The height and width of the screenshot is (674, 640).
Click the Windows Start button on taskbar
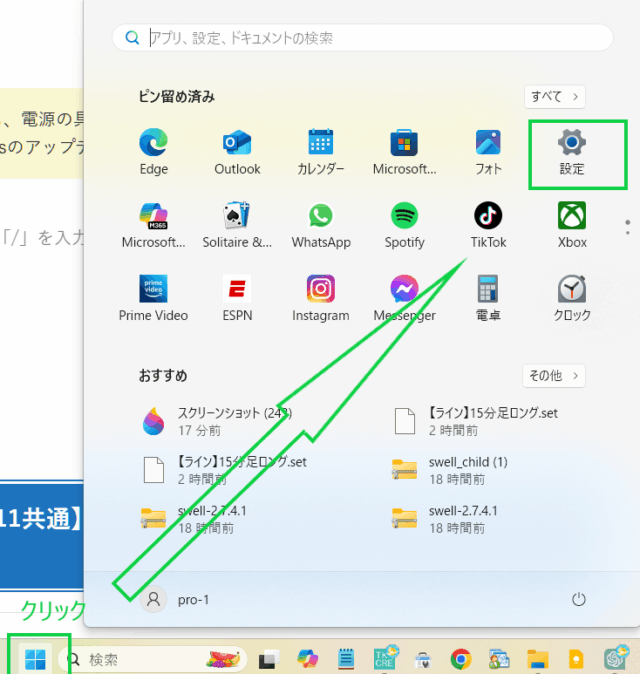tap(35, 659)
